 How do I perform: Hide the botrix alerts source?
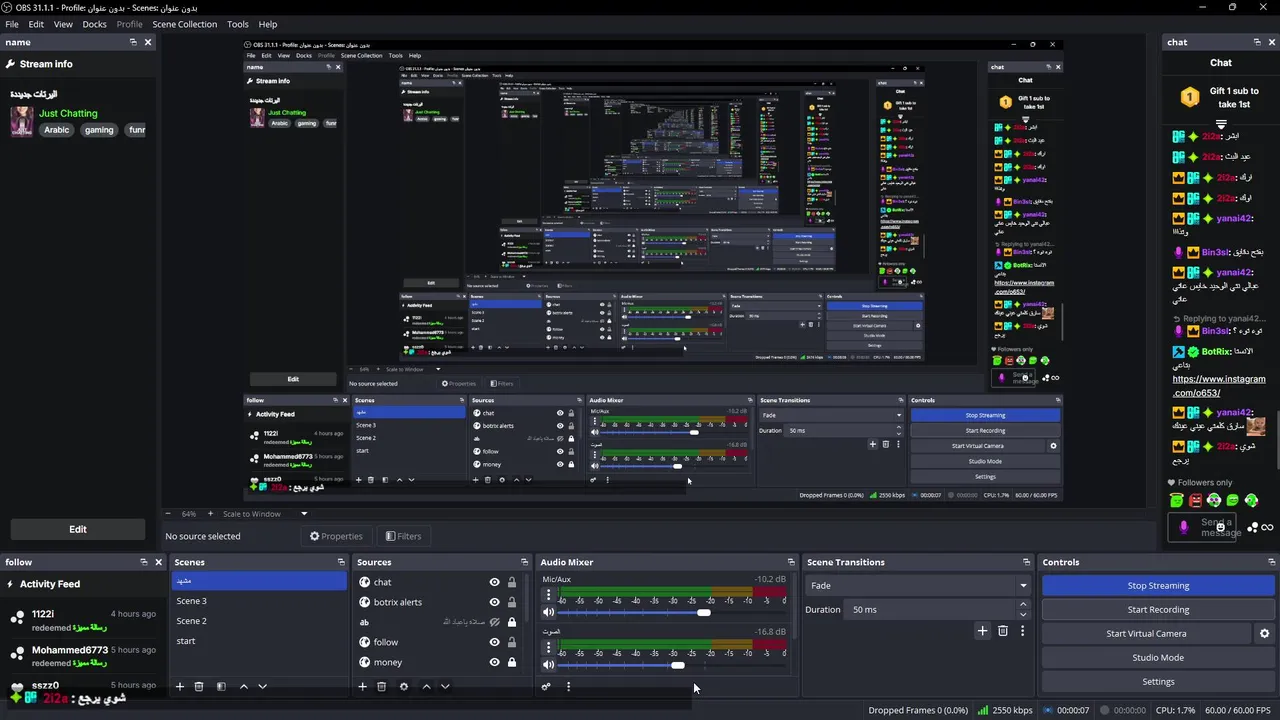[x=494, y=602]
